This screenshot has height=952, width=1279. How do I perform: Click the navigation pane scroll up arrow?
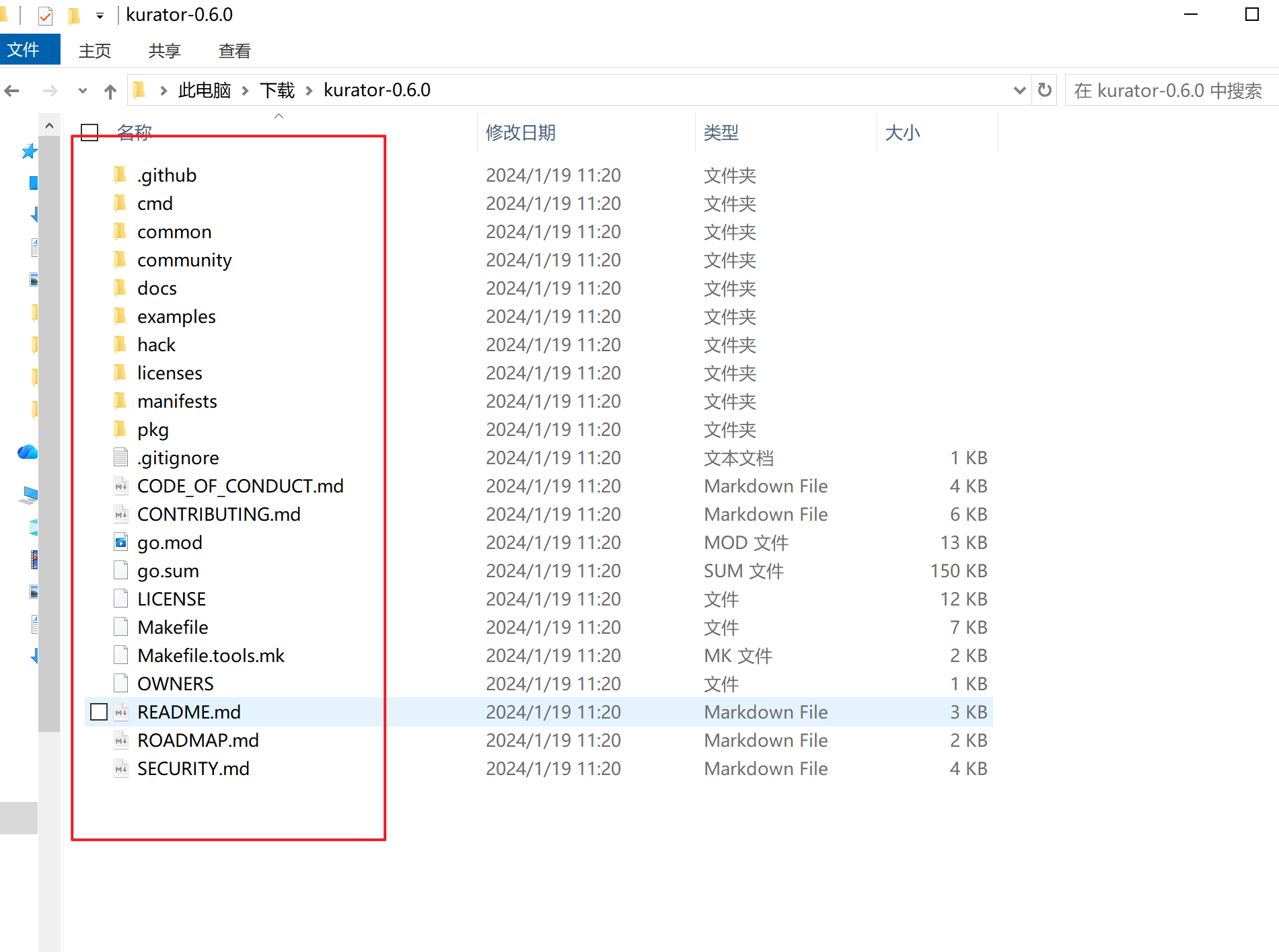point(49,126)
